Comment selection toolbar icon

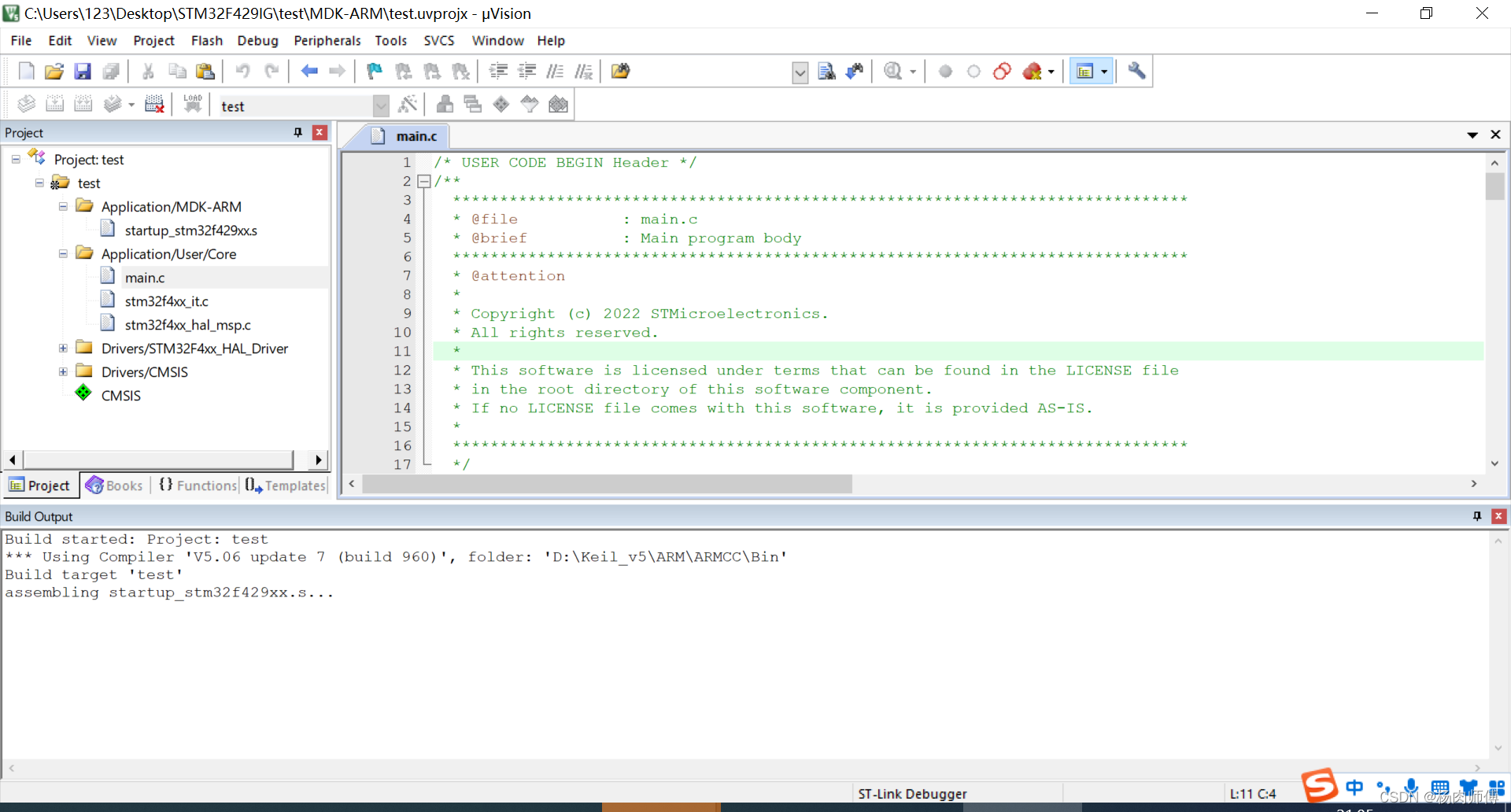555,72
